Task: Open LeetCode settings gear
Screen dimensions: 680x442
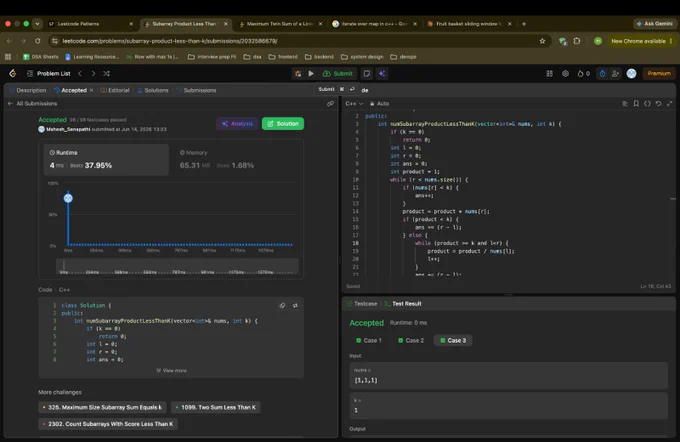Action: click(565, 74)
